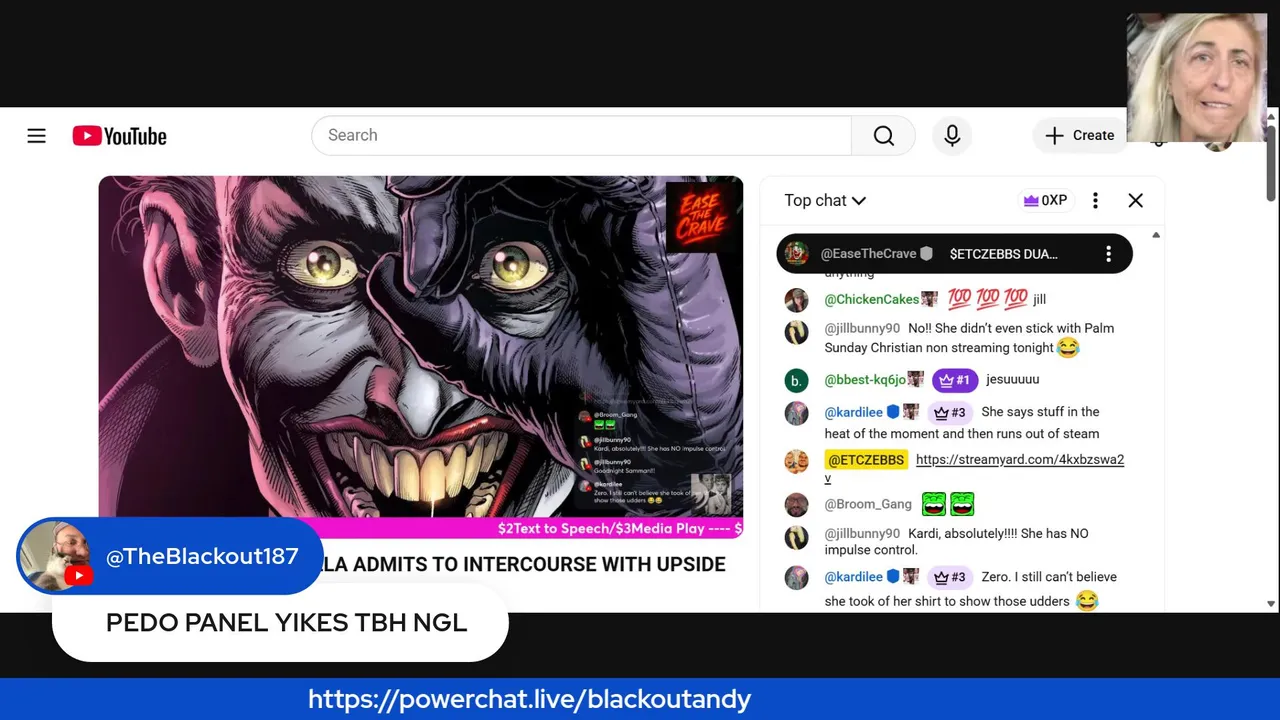
Task: Open the streamyard.com link in chat
Action: coord(1019,460)
